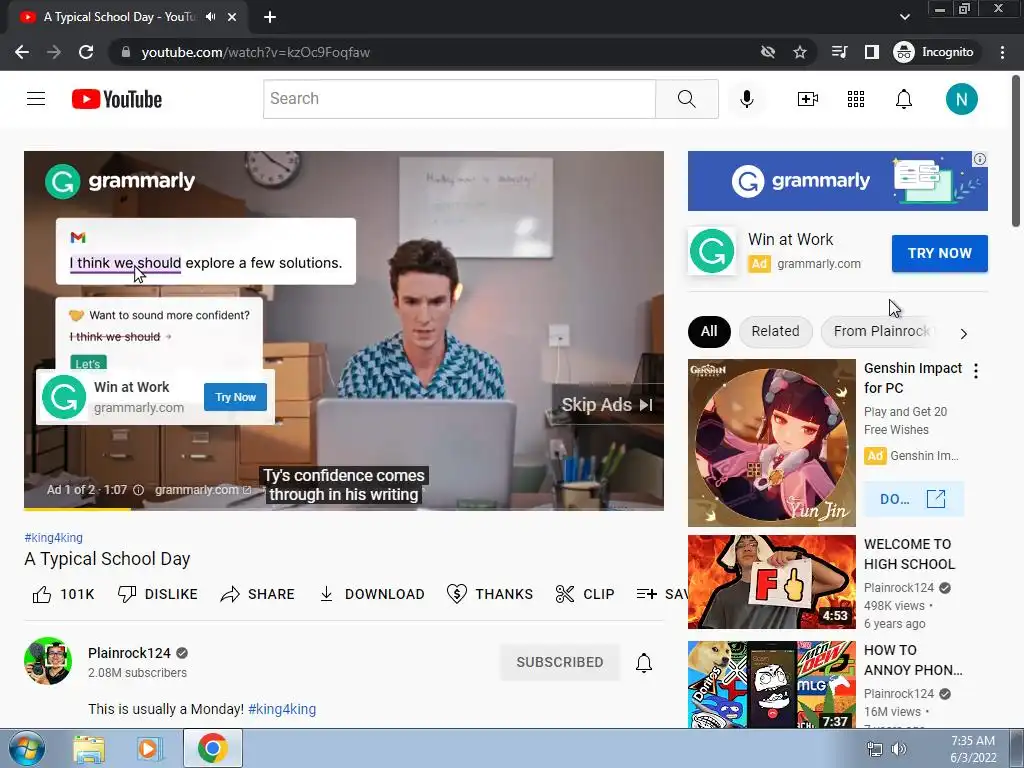Open Genshin Impact ad thumbnail

pyautogui.click(x=771, y=443)
